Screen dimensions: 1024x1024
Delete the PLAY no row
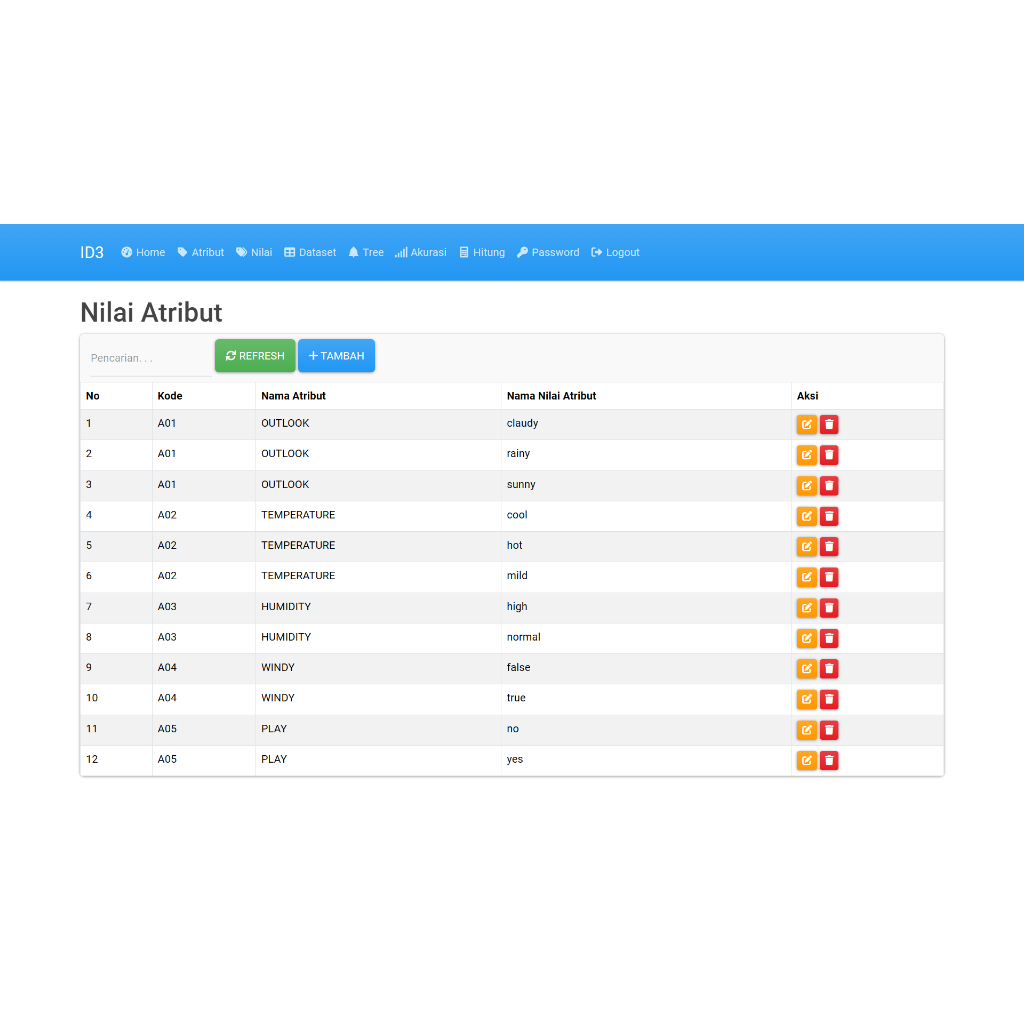(x=829, y=729)
